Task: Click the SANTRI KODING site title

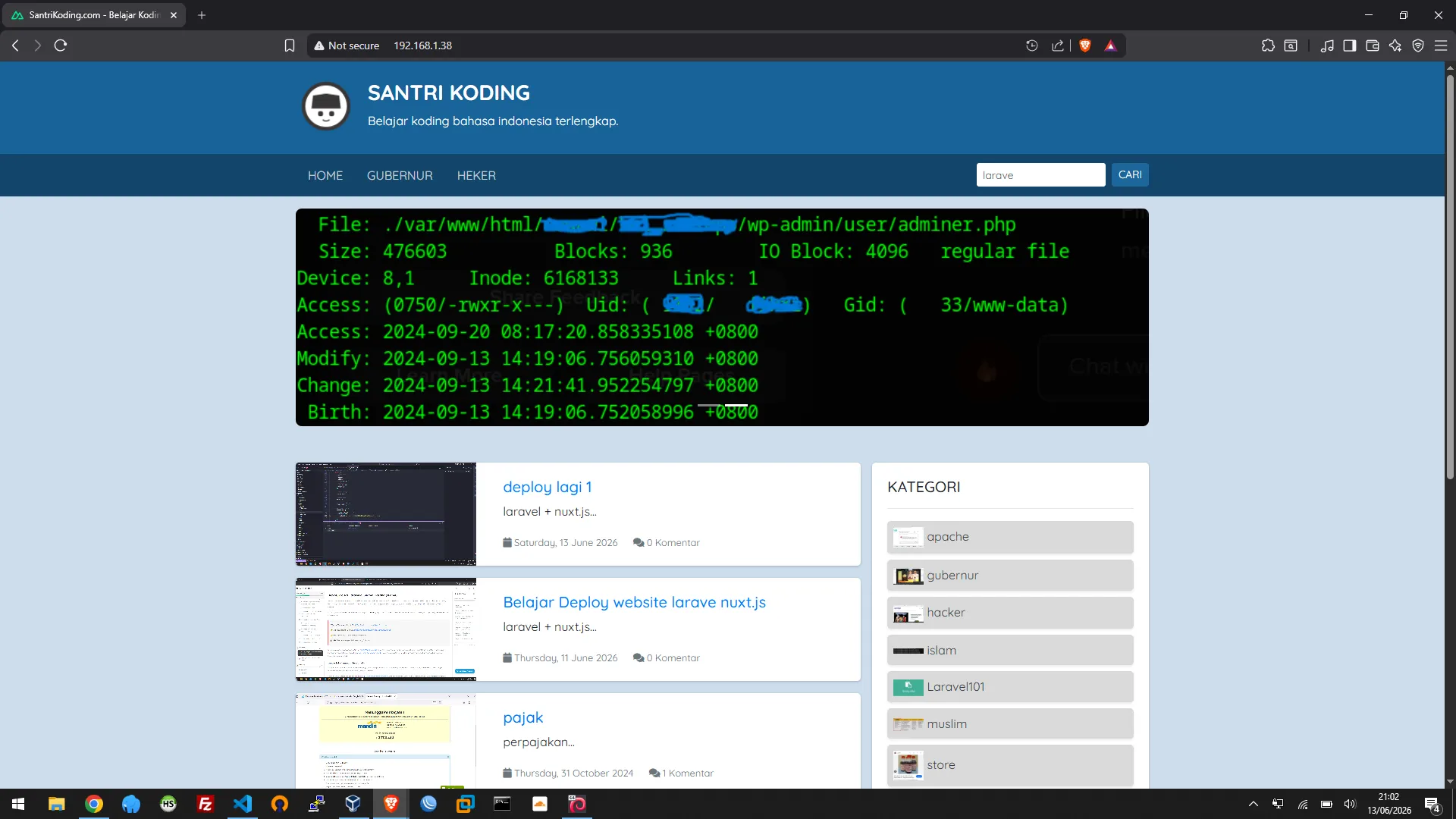Action: click(449, 93)
